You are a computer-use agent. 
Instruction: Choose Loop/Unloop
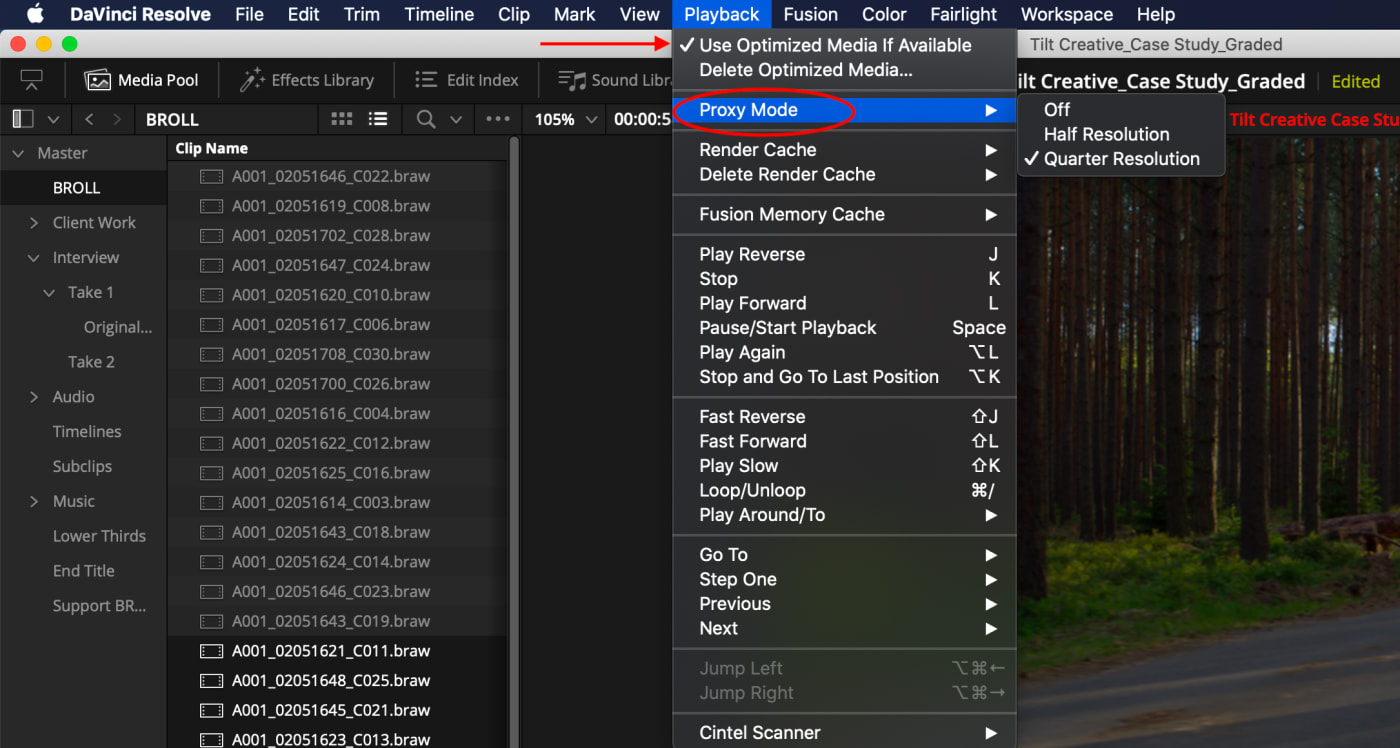point(844,490)
